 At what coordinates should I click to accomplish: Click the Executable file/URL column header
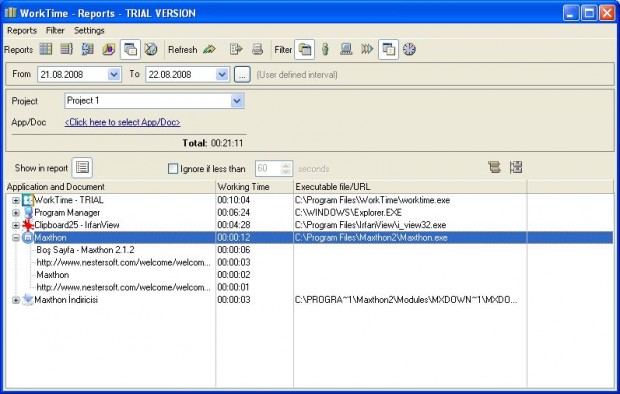410,187
